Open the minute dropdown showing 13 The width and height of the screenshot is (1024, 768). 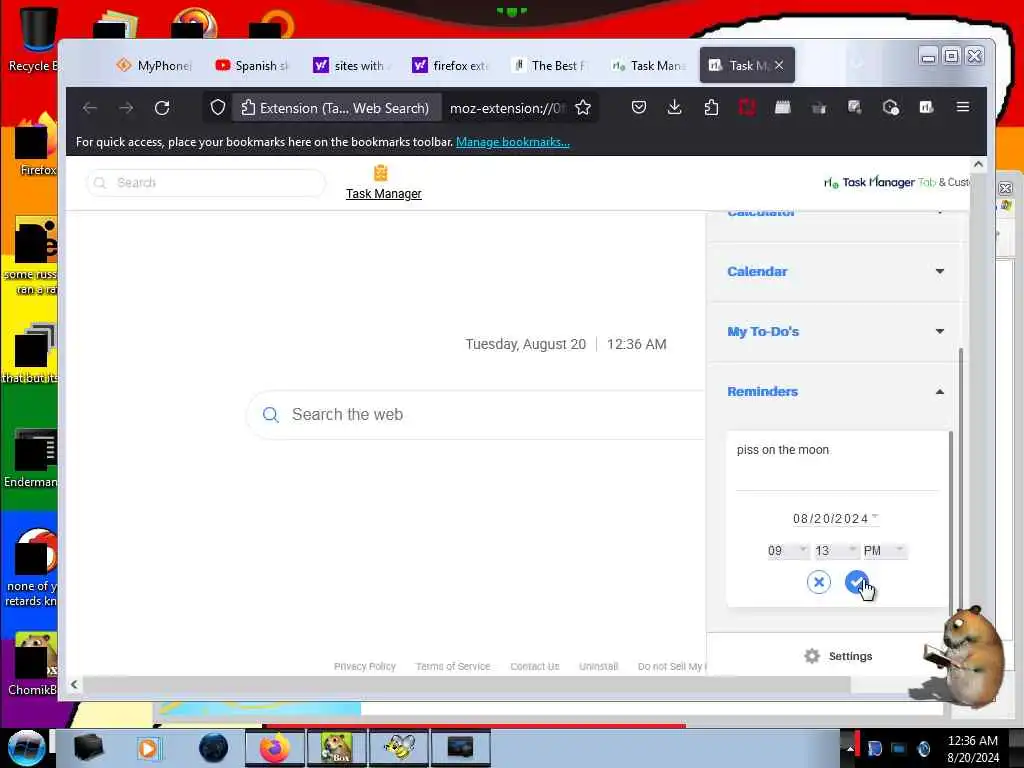coord(836,551)
